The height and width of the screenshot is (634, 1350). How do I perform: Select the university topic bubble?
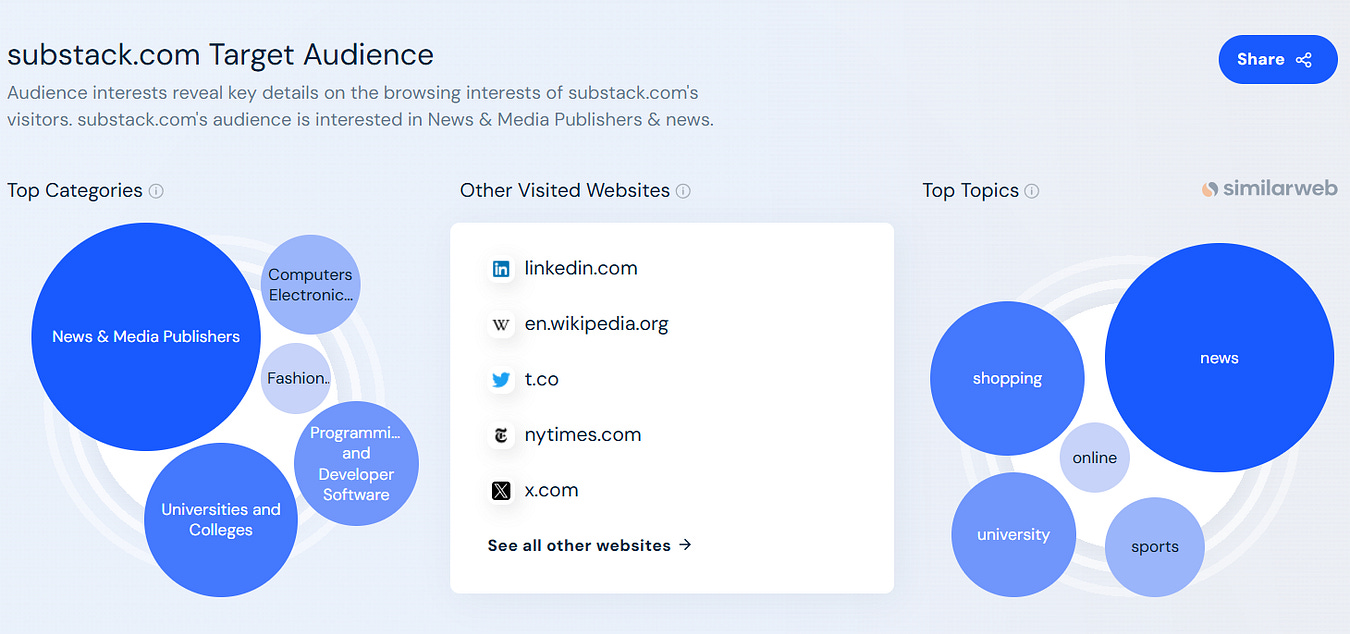click(1013, 534)
